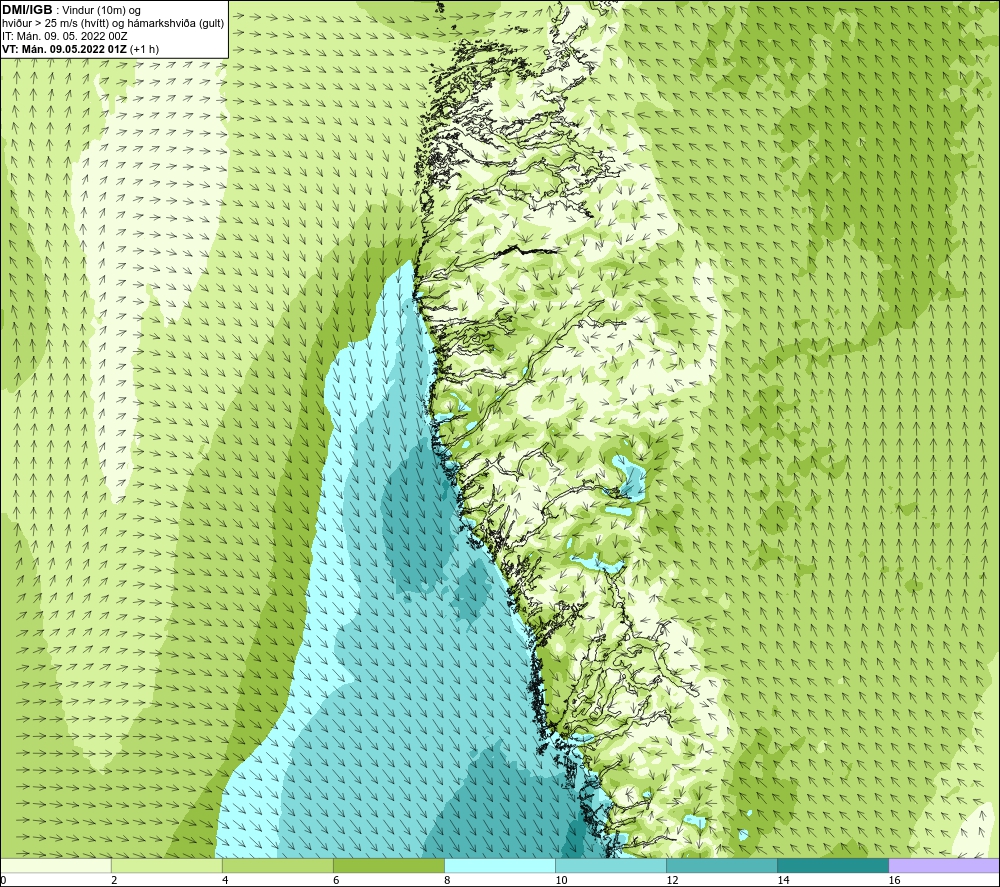The image size is (1000, 887).
Task: Click the legend tick label '6'
Action: 336,880
